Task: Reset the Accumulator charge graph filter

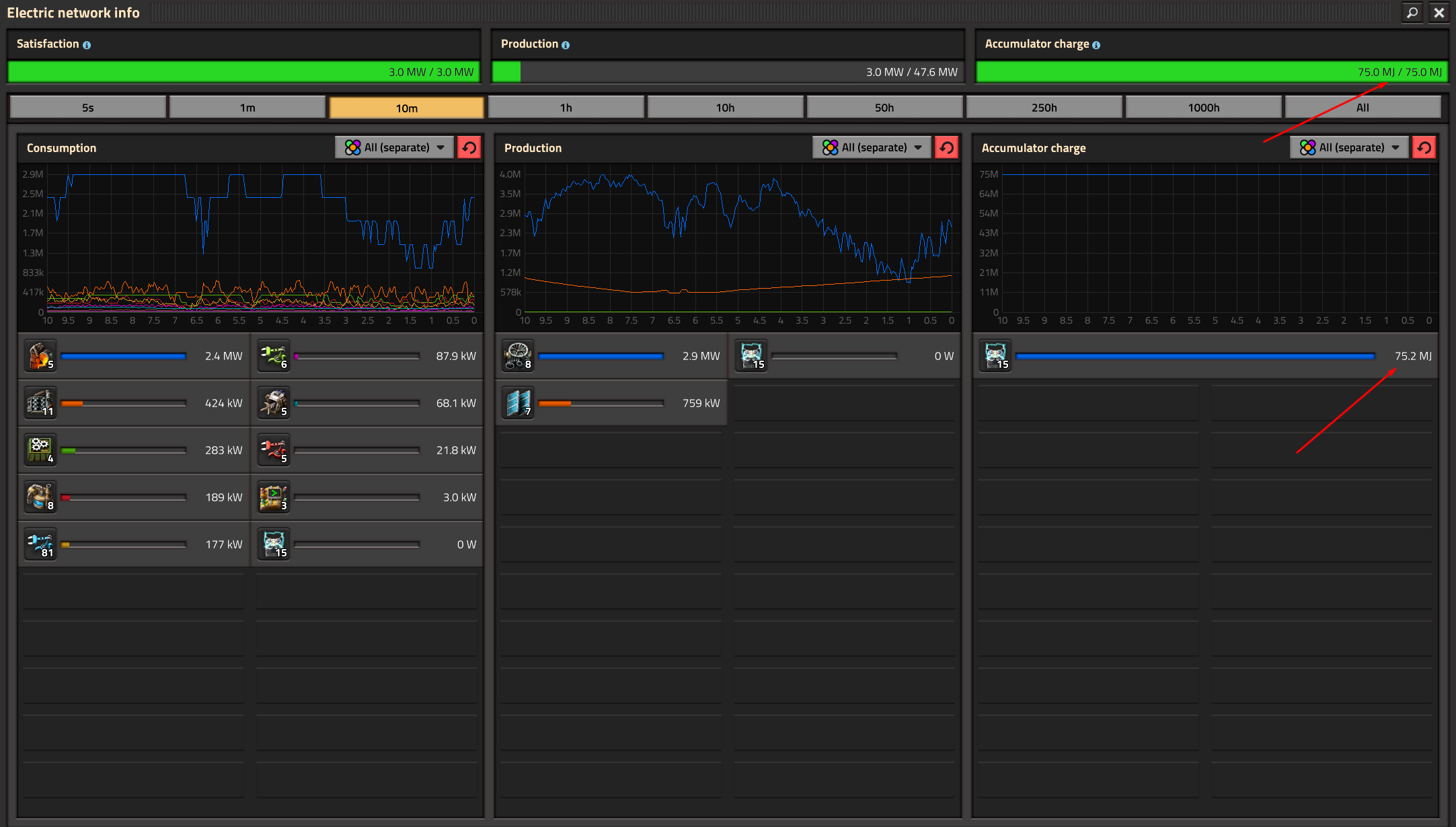Action: coord(1424,147)
